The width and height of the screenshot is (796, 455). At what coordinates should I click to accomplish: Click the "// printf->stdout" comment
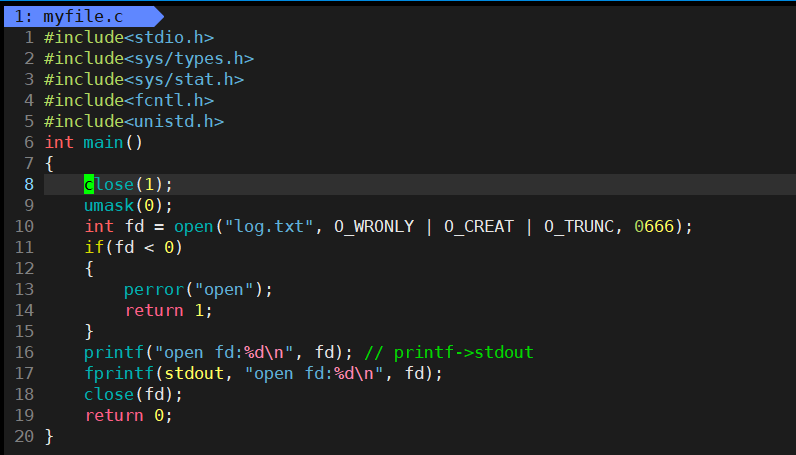(448, 353)
